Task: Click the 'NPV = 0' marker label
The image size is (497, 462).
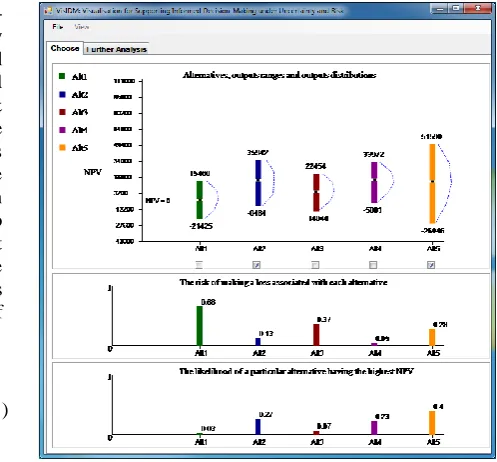Action: pos(157,200)
